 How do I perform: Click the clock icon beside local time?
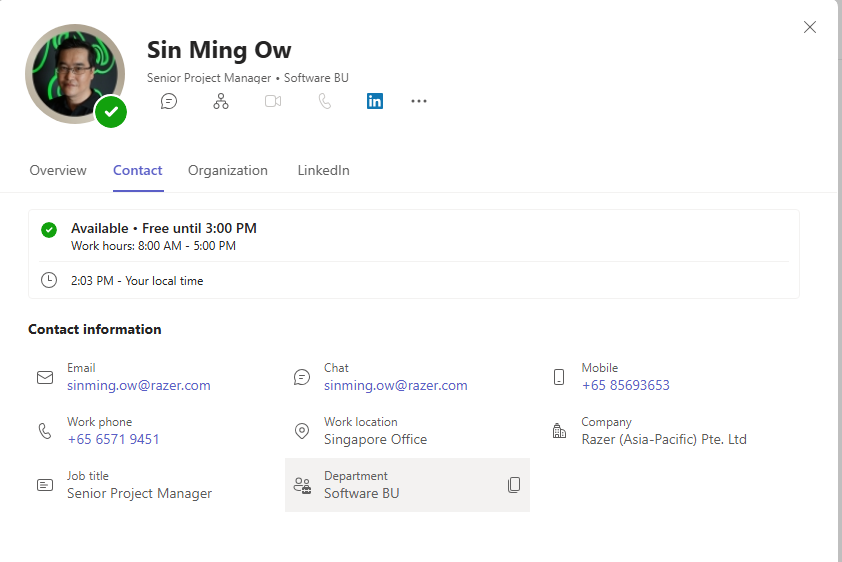pyautogui.click(x=49, y=280)
